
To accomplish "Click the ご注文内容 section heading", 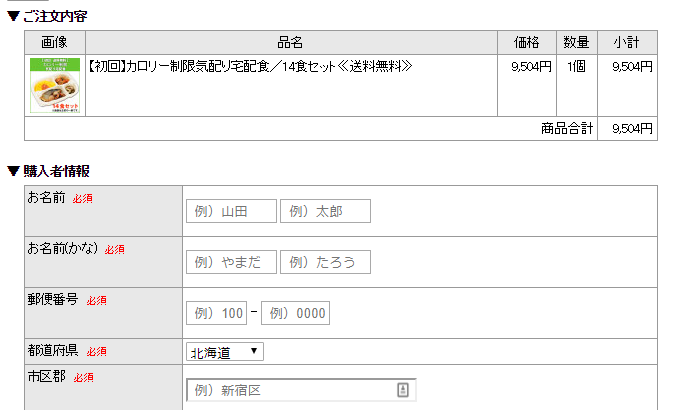I will [55, 16].
